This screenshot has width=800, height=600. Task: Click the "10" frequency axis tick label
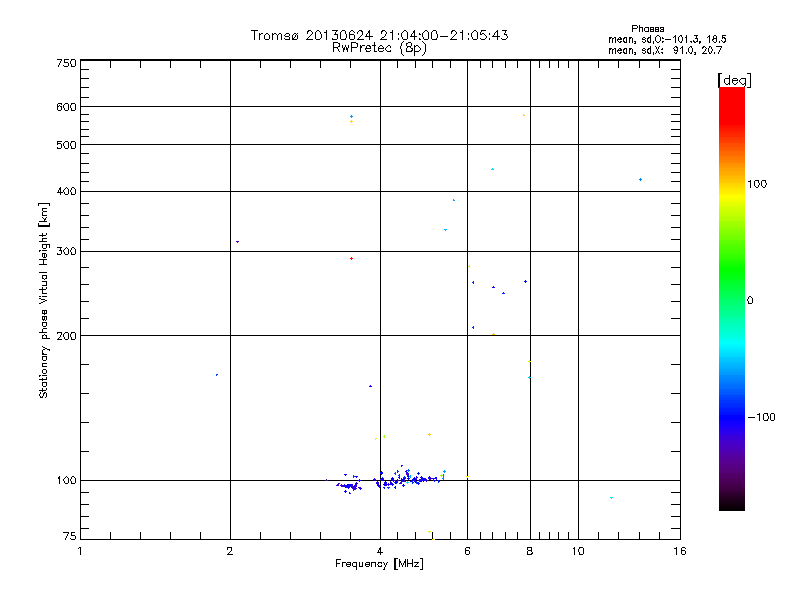click(578, 551)
